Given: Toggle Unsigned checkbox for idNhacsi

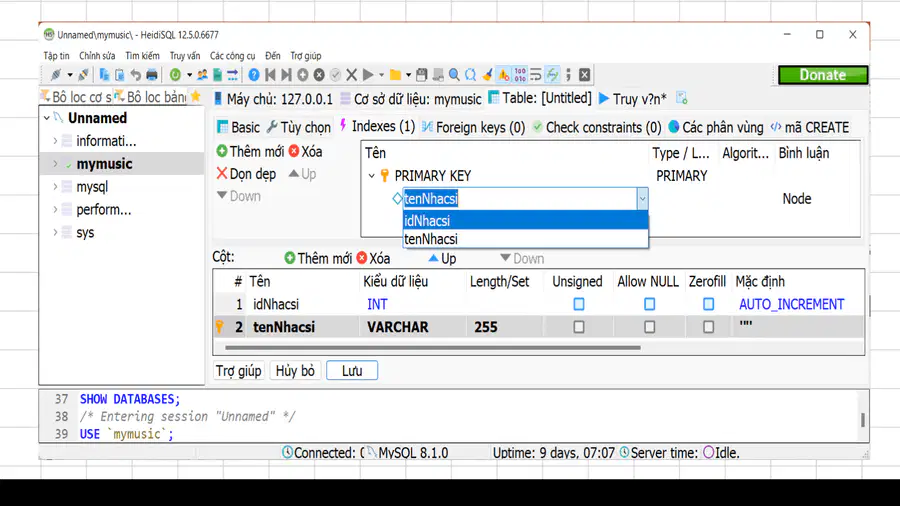Looking at the screenshot, I should pos(579,304).
